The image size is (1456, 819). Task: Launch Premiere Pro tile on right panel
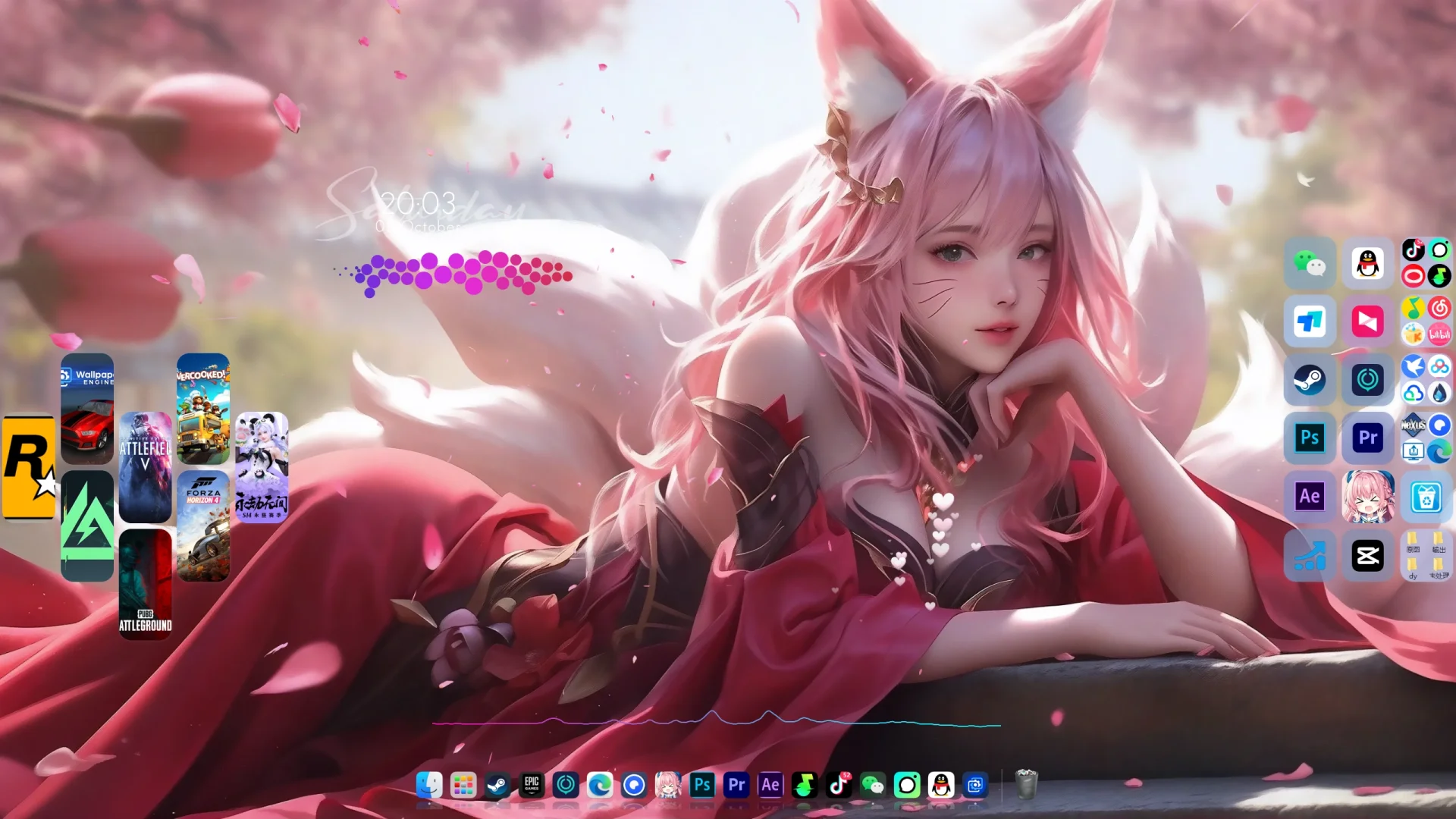coord(1368,438)
